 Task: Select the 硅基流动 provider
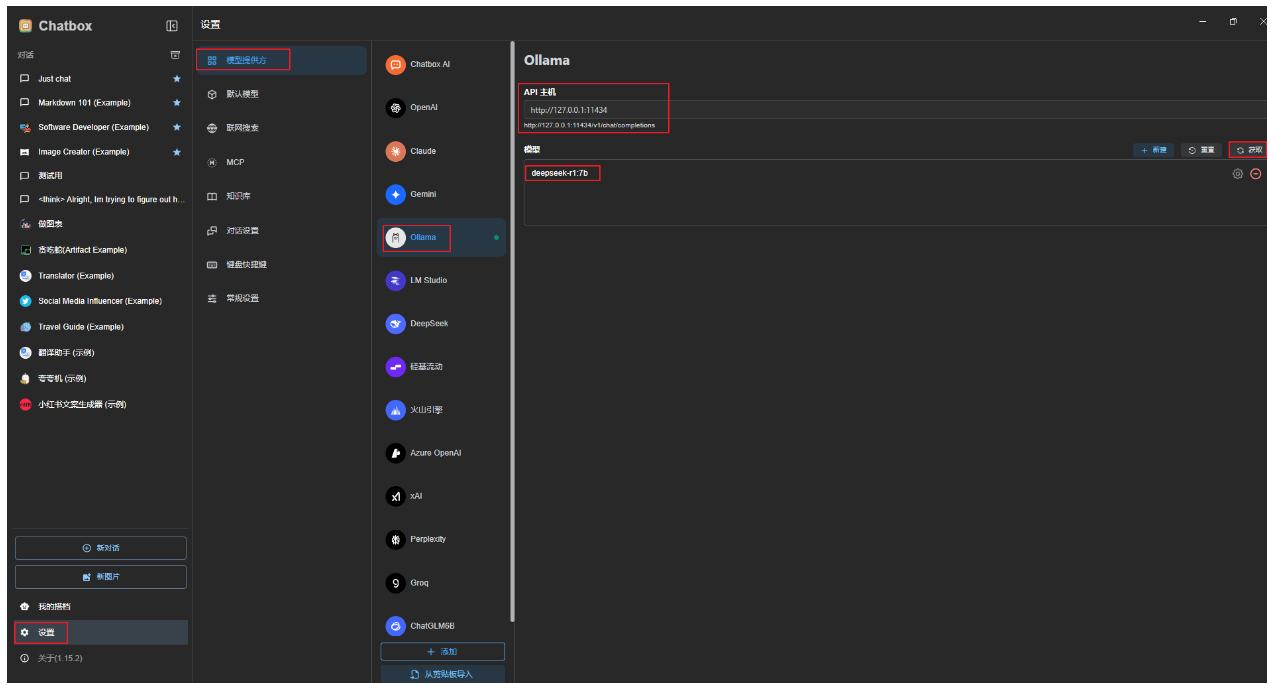pos(441,367)
